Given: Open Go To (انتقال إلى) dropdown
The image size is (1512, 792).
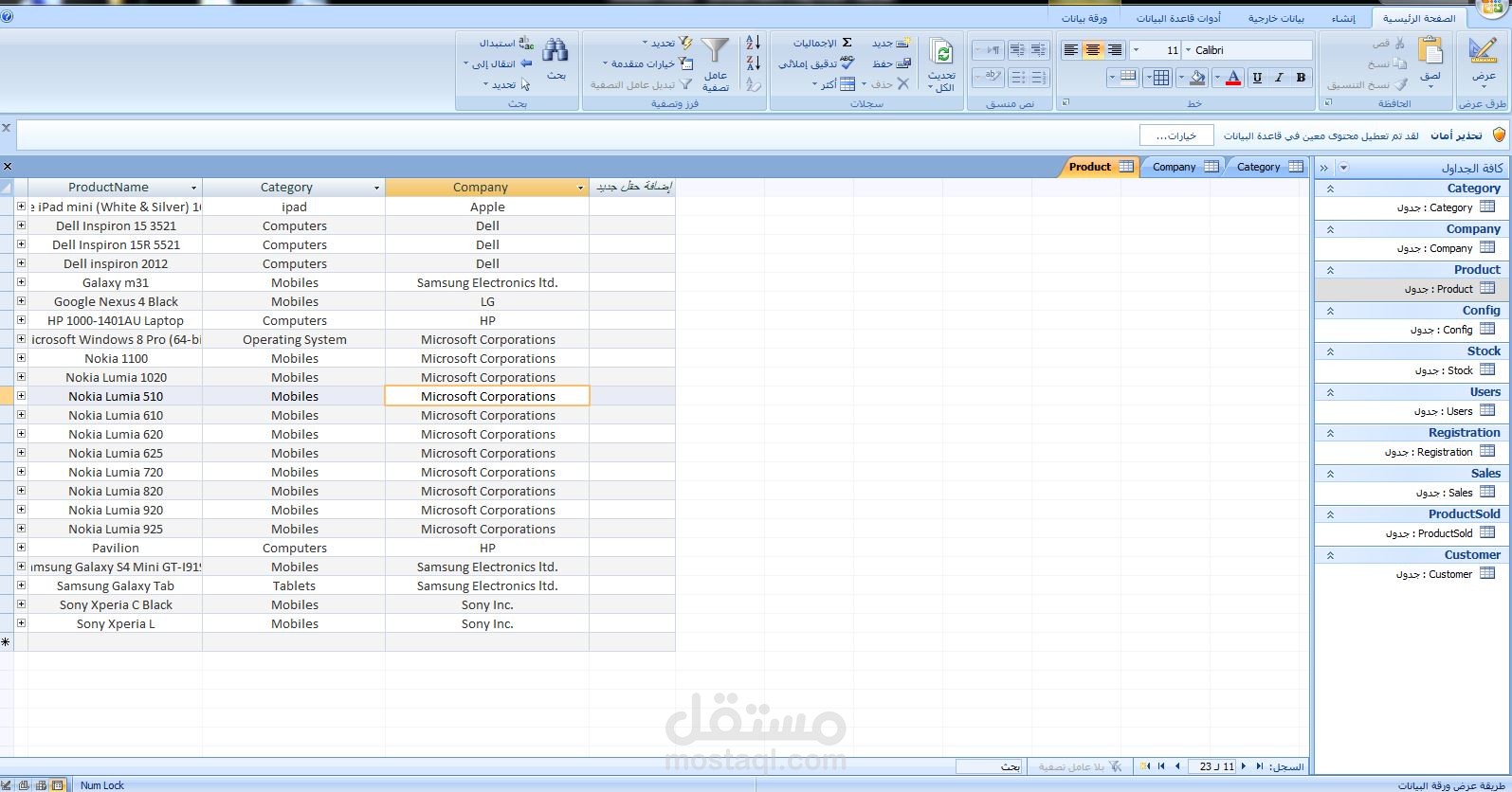Looking at the screenshot, I should pos(499,63).
